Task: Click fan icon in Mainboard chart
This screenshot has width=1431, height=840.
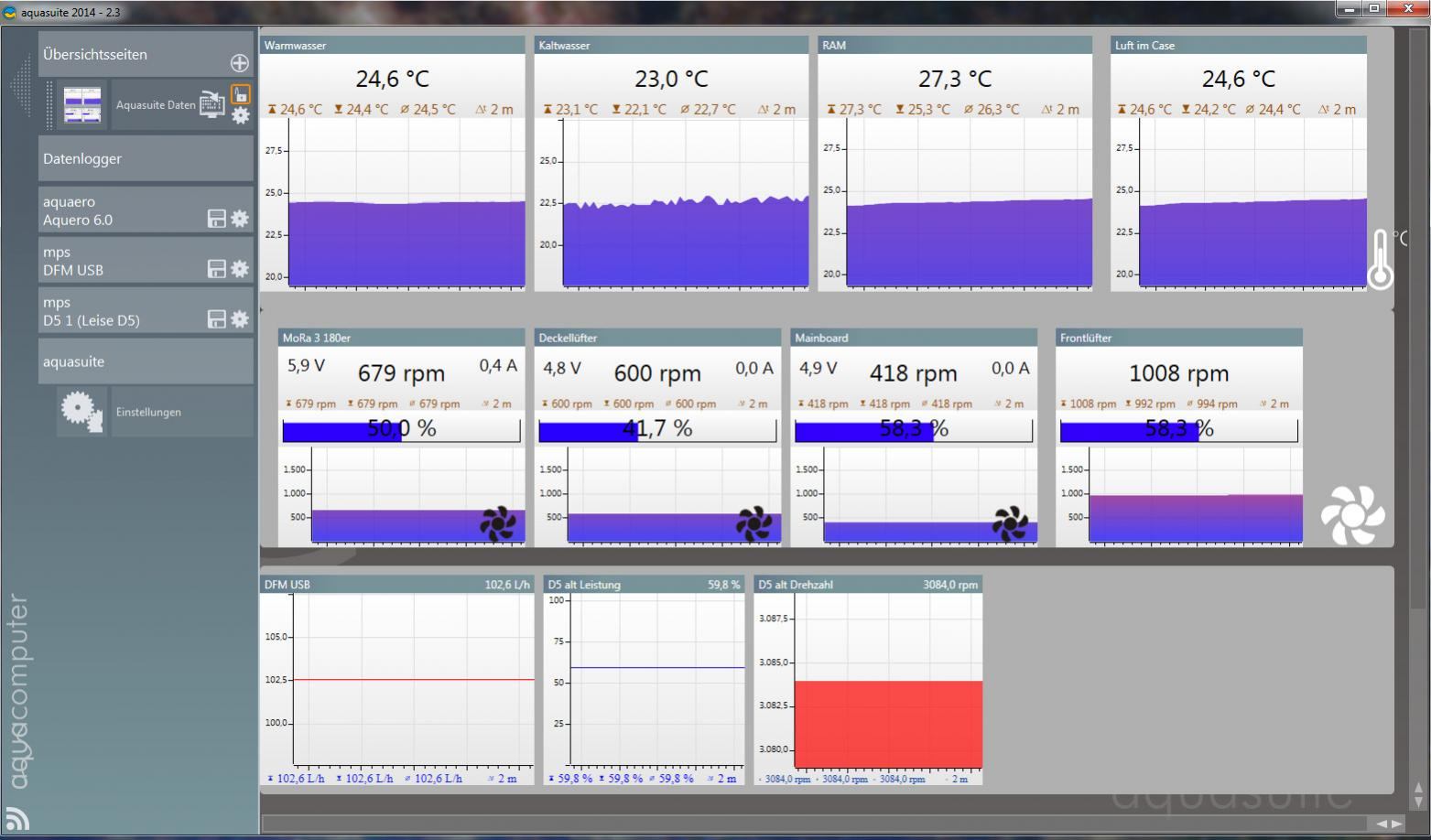Action: [x=1011, y=523]
